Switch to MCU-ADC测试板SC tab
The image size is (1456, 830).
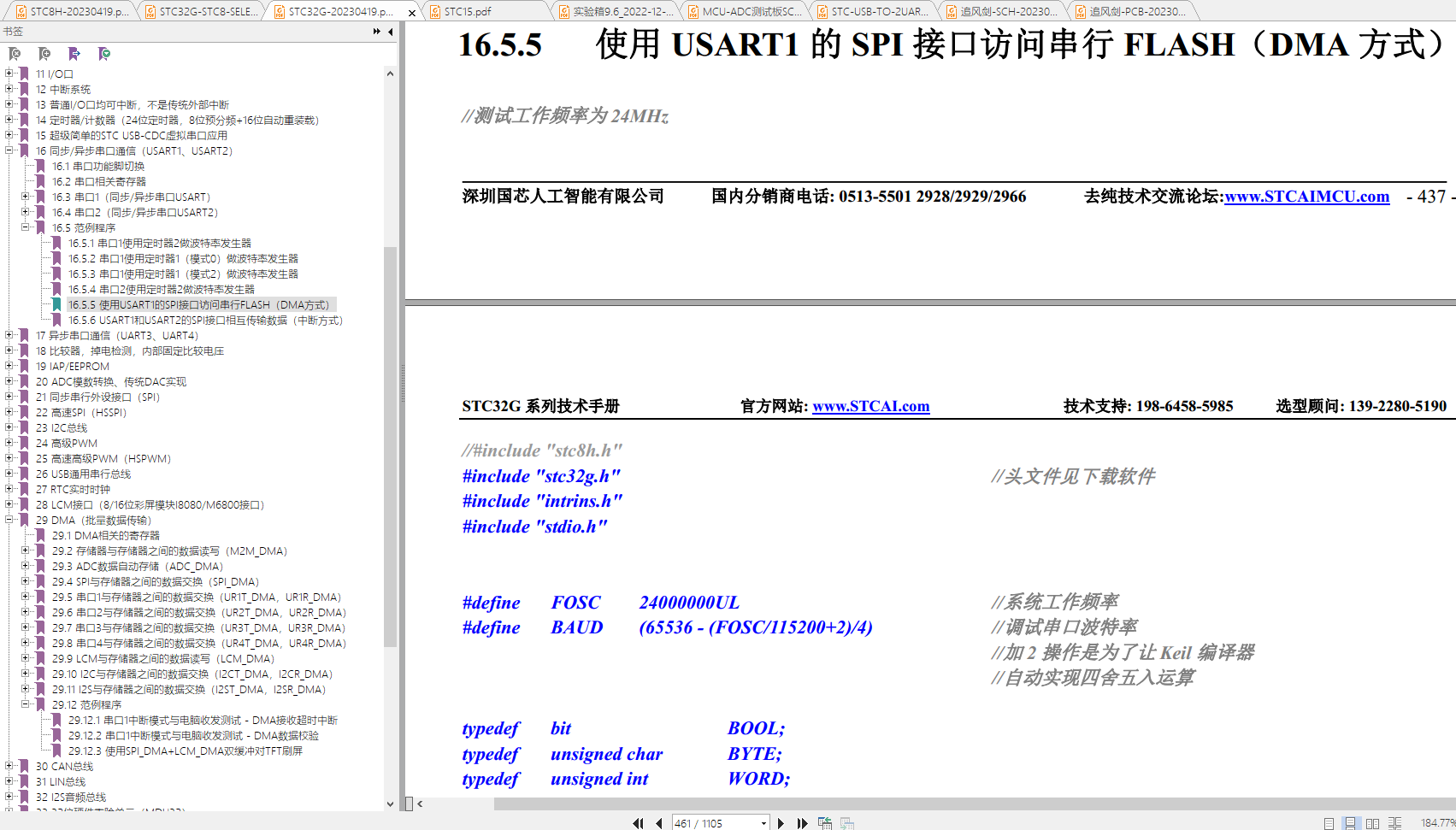coord(744,11)
